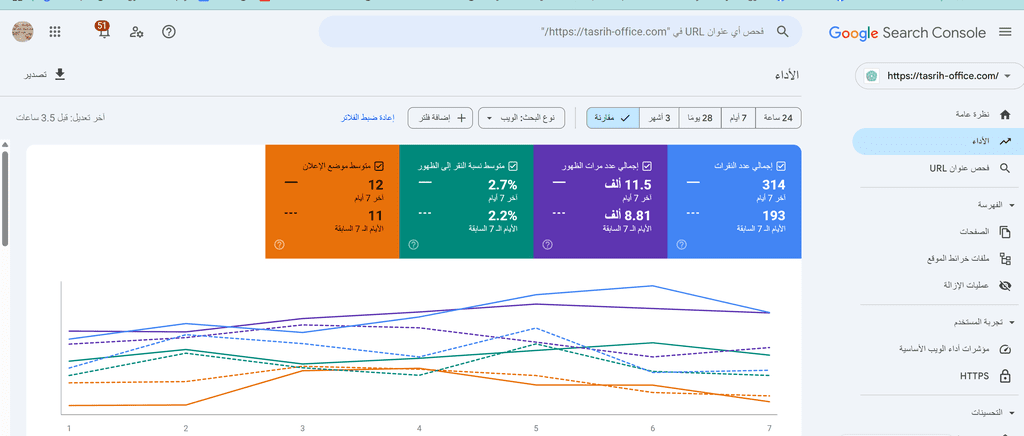This screenshot has width=1024, height=436.
Task: Click the tasrih-office property favicon
Action: (871, 76)
